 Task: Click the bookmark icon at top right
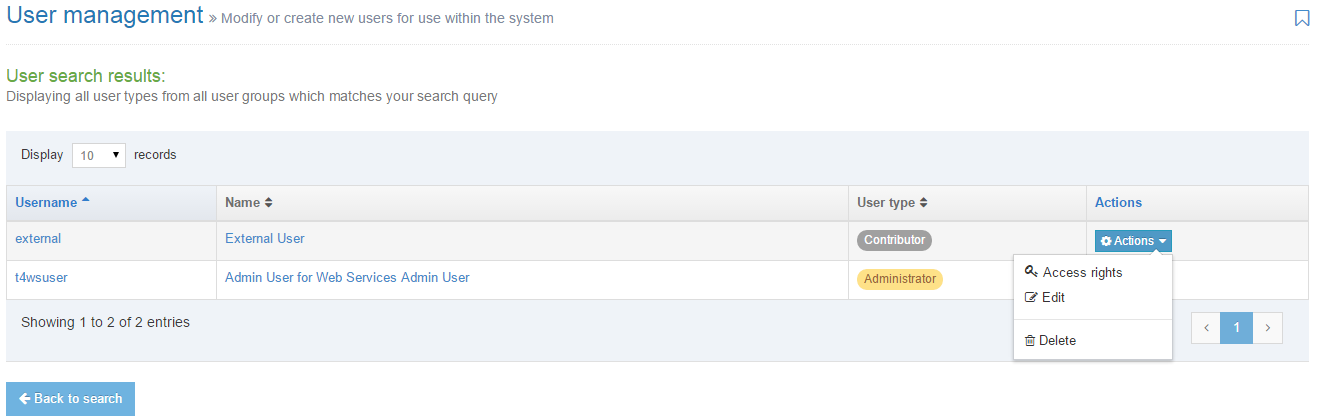pyautogui.click(x=1301, y=18)
